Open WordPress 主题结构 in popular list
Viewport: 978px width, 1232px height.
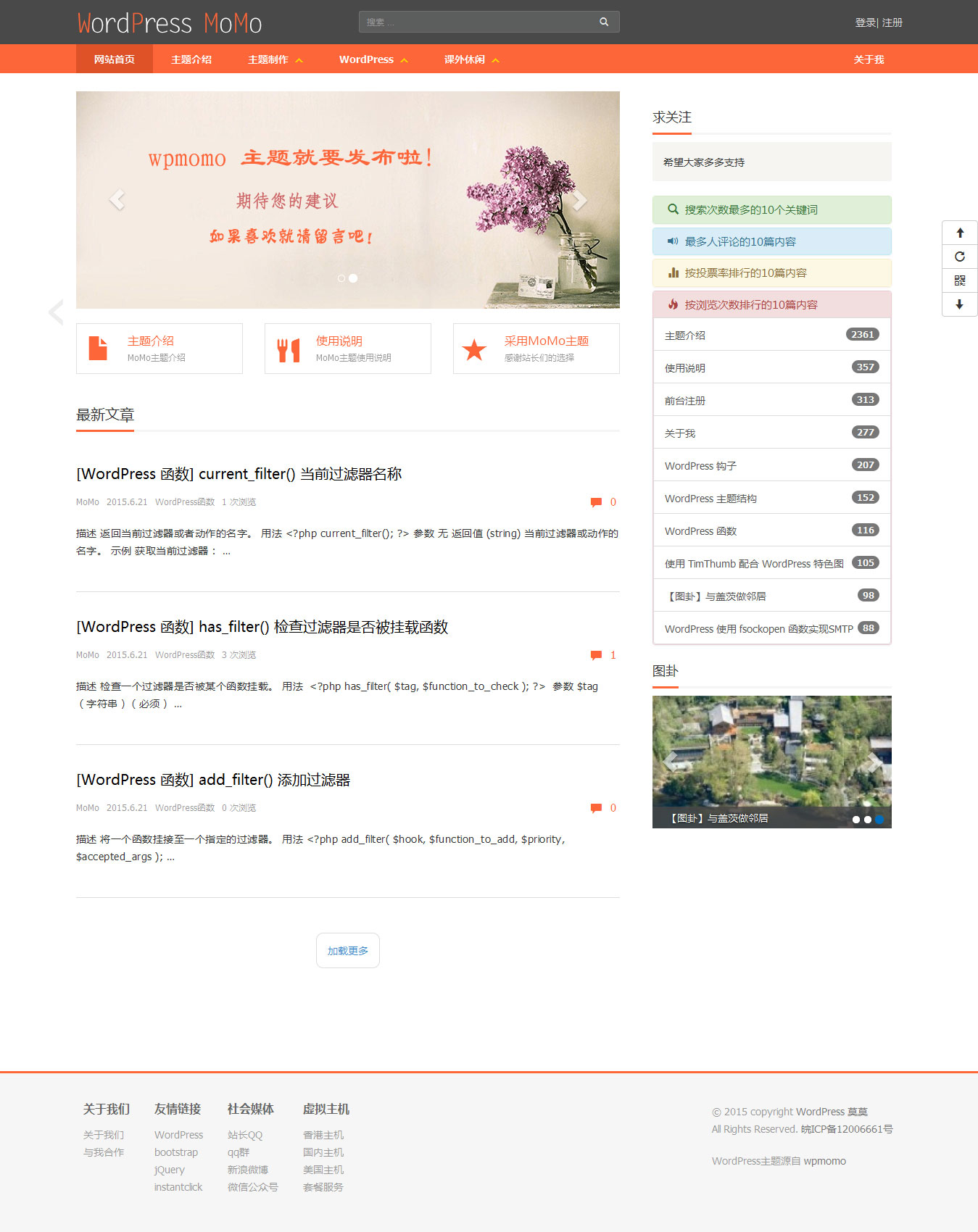click(x=772, y=498)
